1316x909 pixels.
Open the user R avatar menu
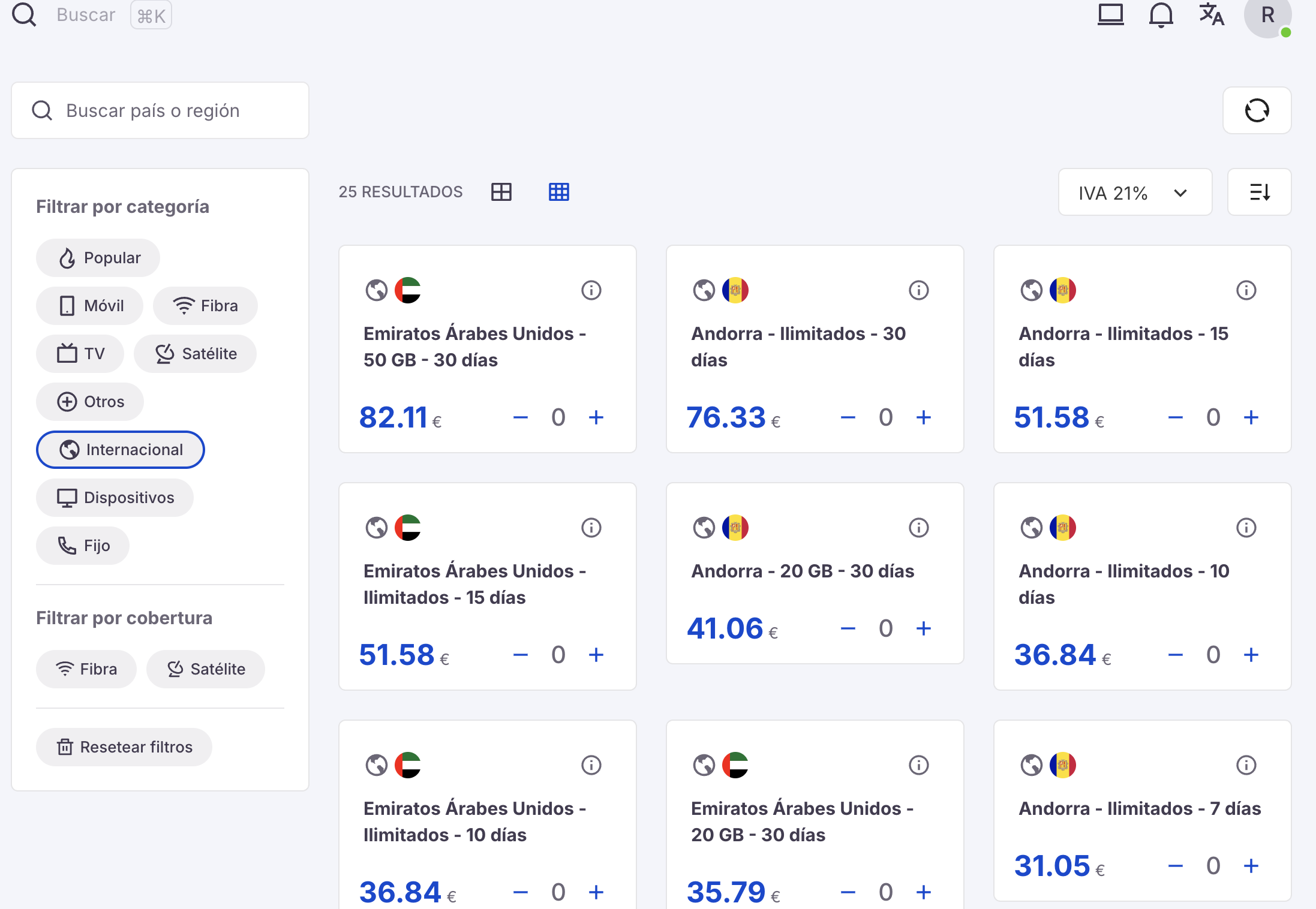(x=1267, y=16)
